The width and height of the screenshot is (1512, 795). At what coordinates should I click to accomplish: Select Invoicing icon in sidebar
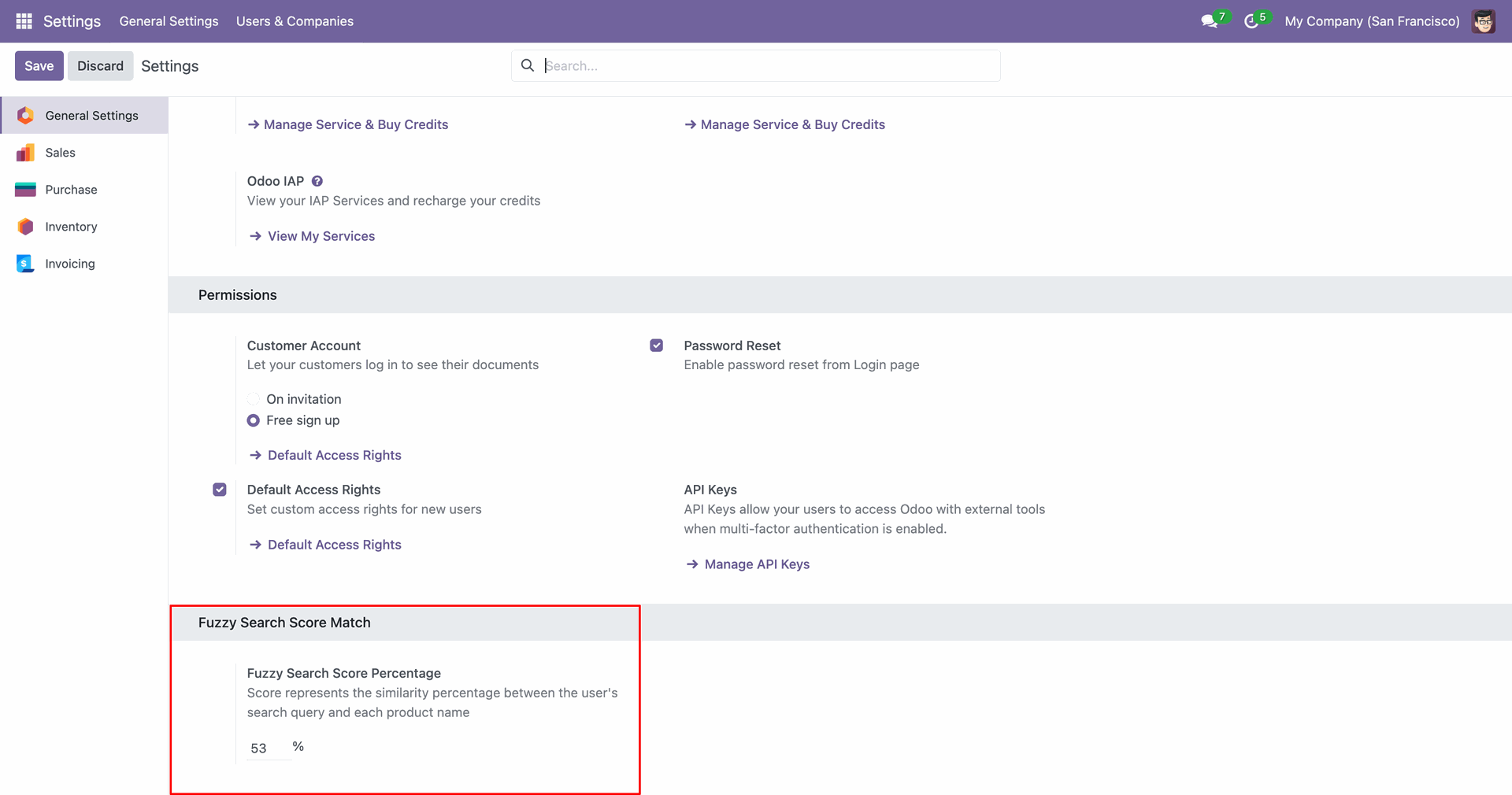tap(25, 264)
